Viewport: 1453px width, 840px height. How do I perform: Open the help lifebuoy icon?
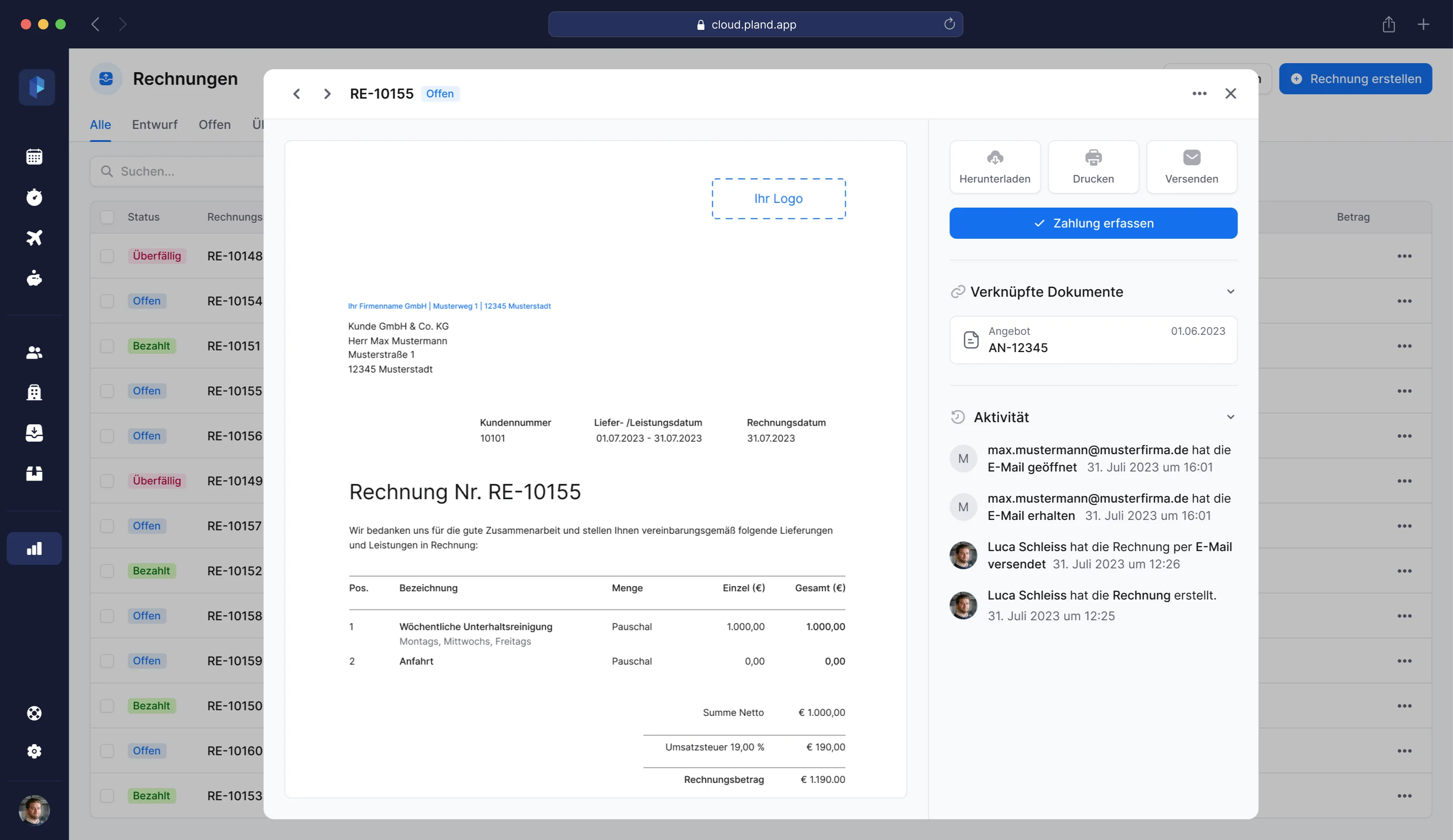34,713
